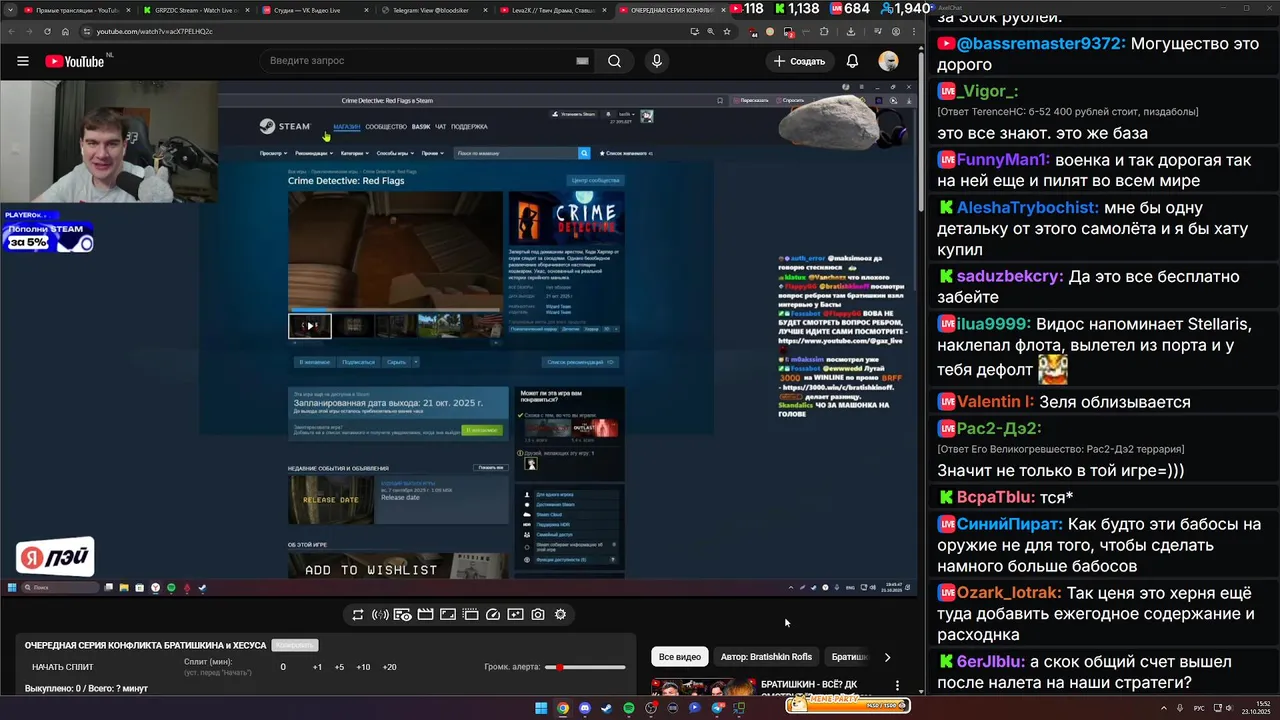1280x720 pixels.
Task: Click the YouTube search magnifier button
Action: (x=614, y=61)
